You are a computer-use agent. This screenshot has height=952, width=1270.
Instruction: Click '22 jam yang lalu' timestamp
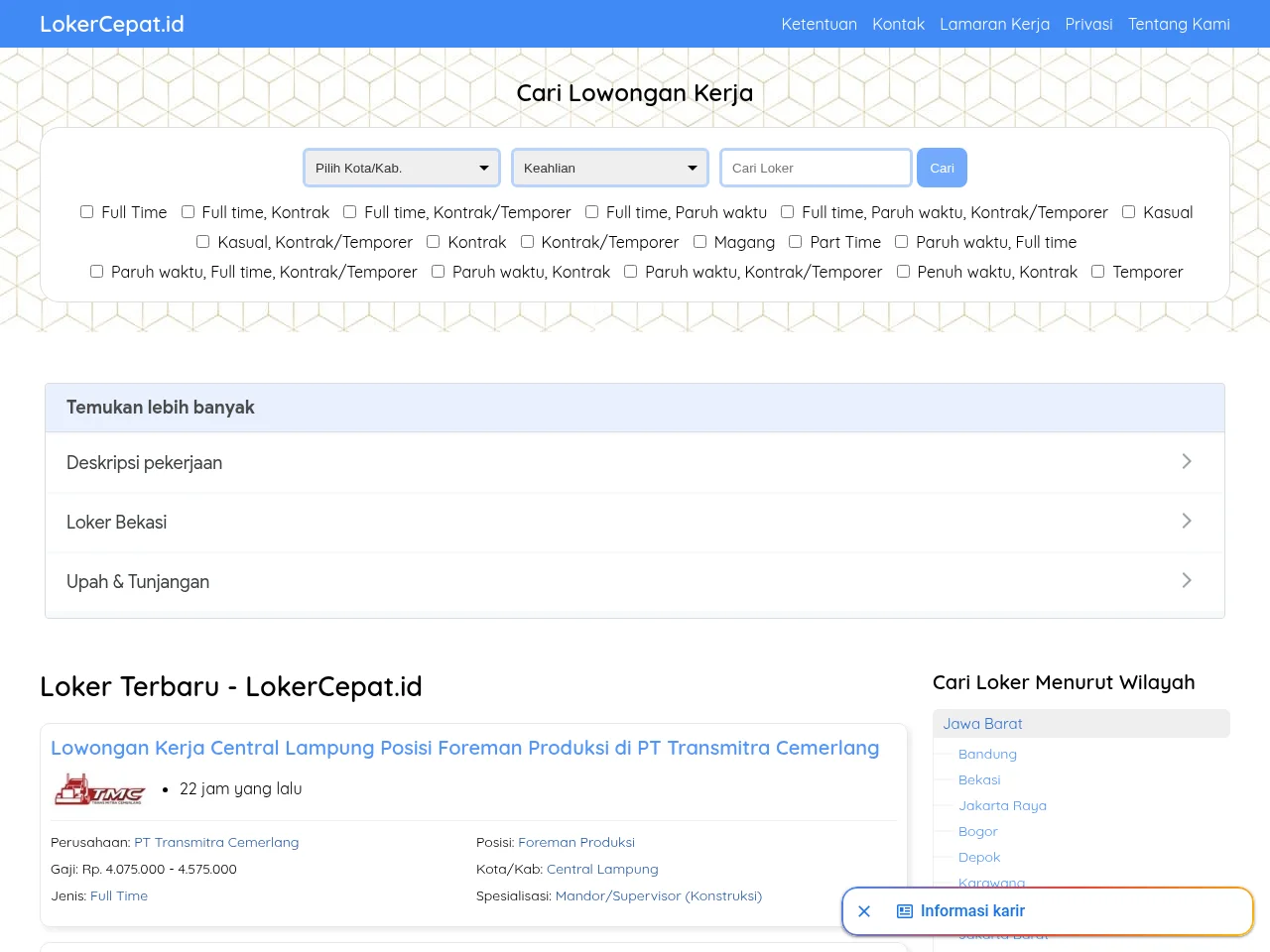pos(240,788)
